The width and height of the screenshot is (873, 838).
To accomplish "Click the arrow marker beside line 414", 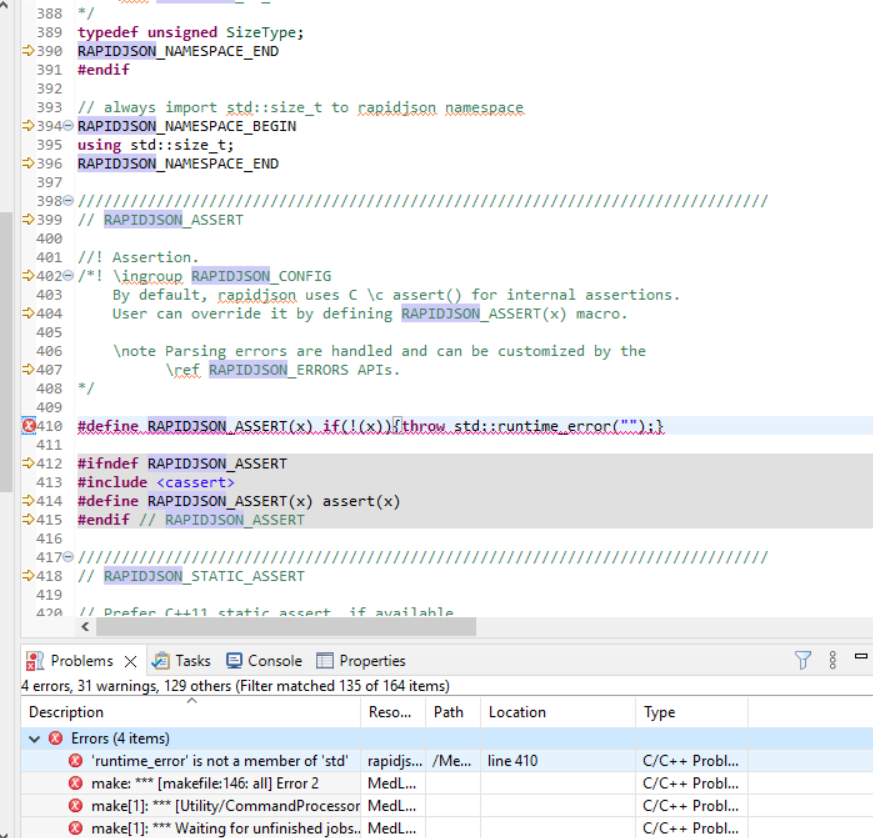I will (28, 501).
